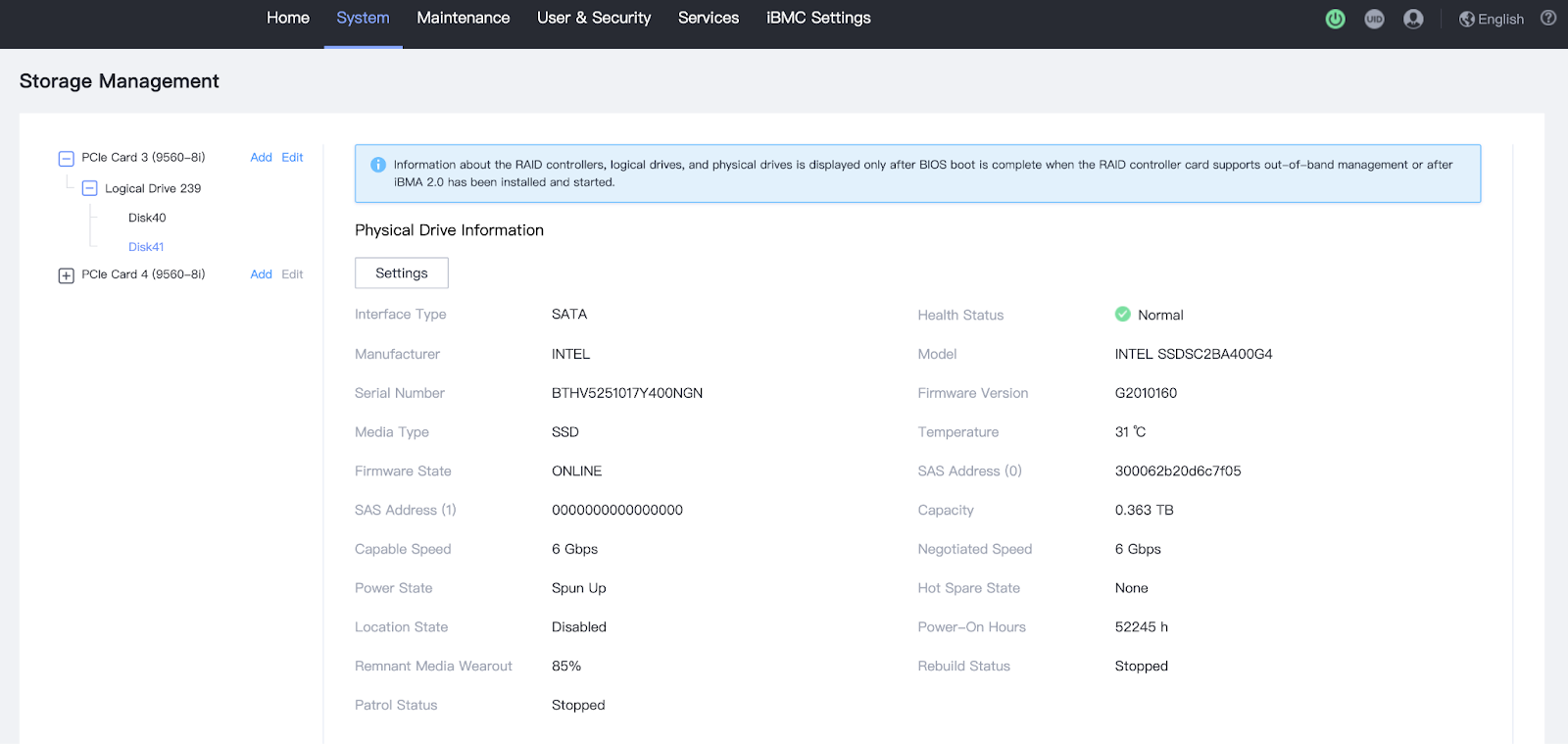The height and width of the screenshot is (744, 1568).
Task: Click the blue info icon in banner
Action: pyautogui.click(x=378, y=165)
